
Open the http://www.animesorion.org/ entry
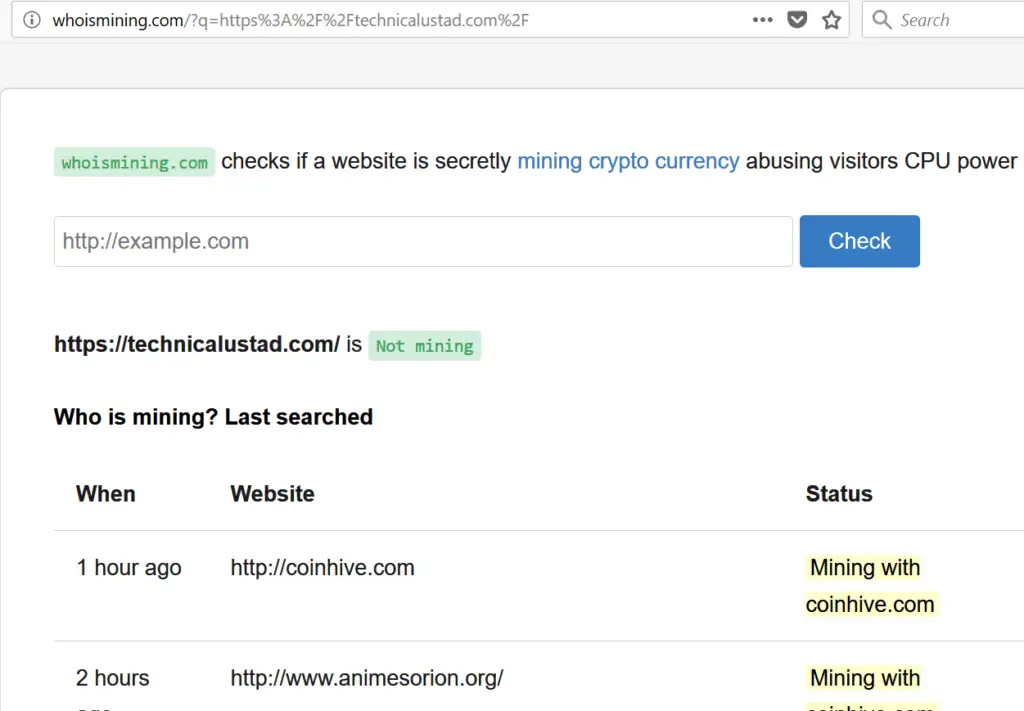(366, 677)
